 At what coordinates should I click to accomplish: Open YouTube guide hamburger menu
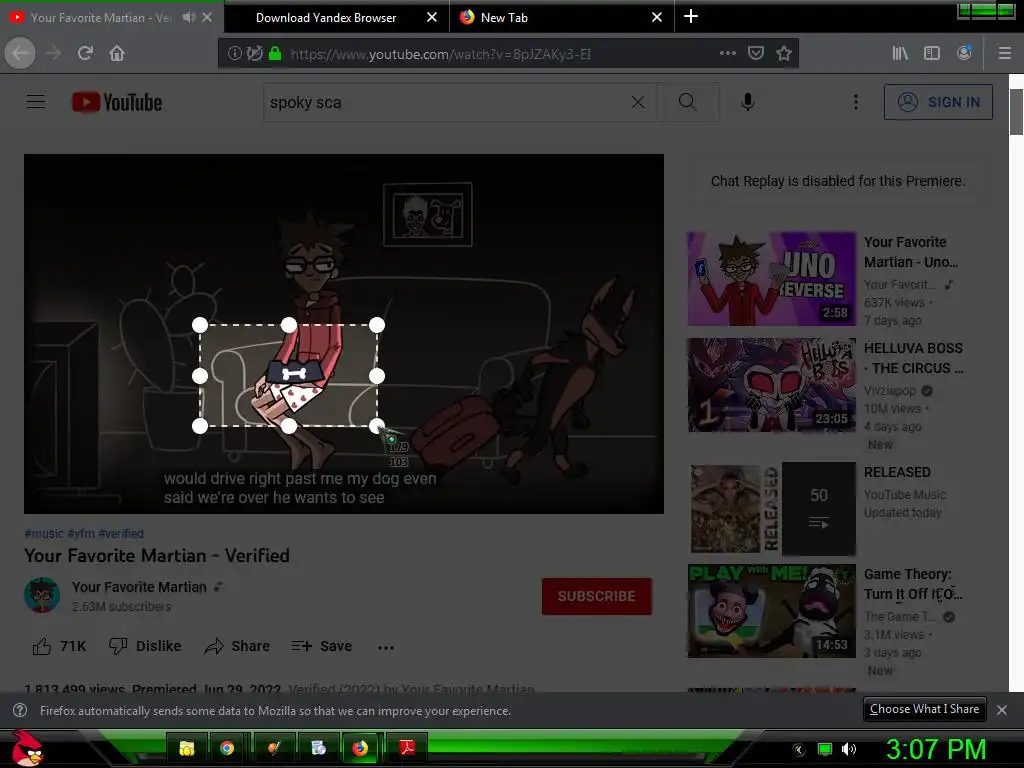36,102
